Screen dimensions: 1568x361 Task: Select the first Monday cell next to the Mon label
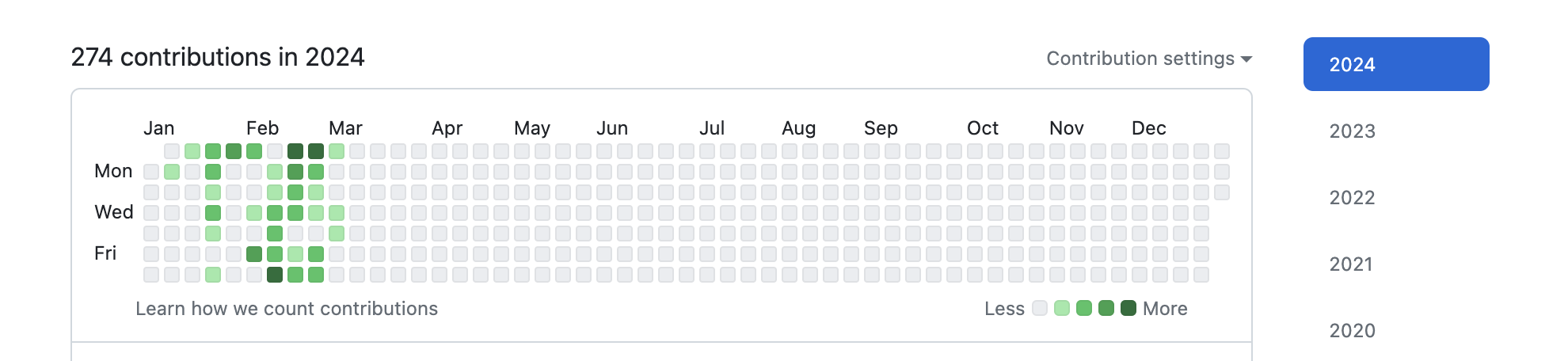point(151,172)
